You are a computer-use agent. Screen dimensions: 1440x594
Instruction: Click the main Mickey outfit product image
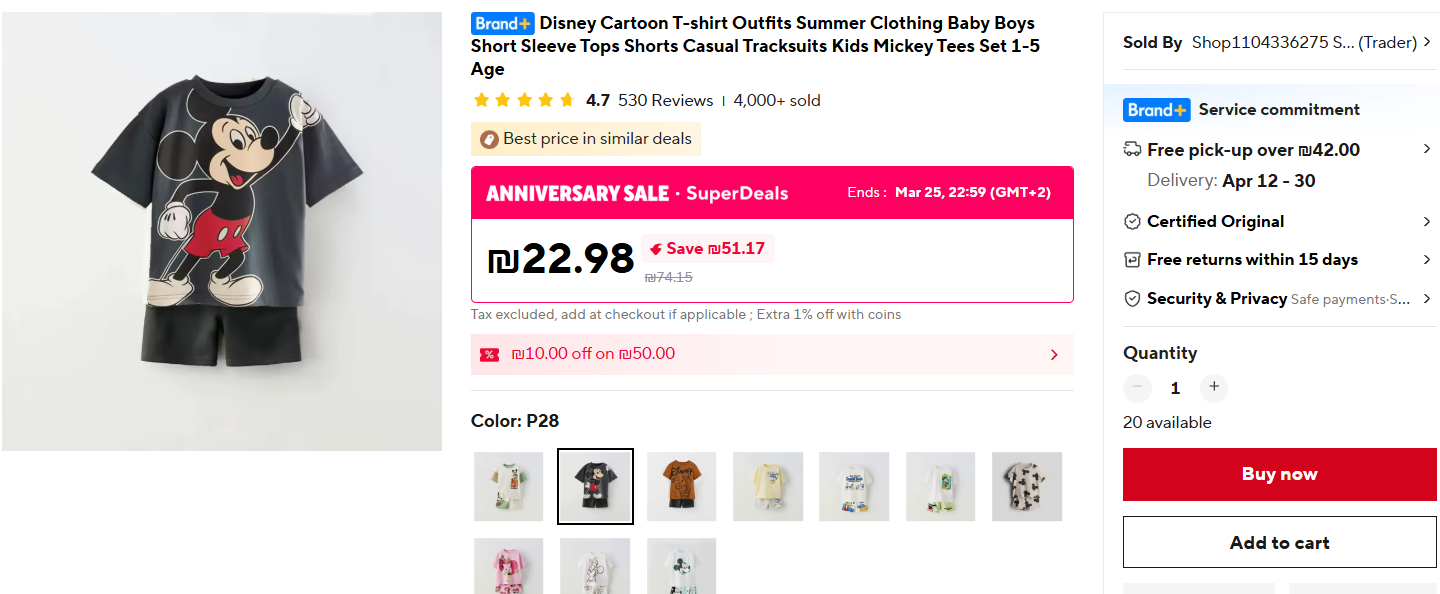(222, 231)
